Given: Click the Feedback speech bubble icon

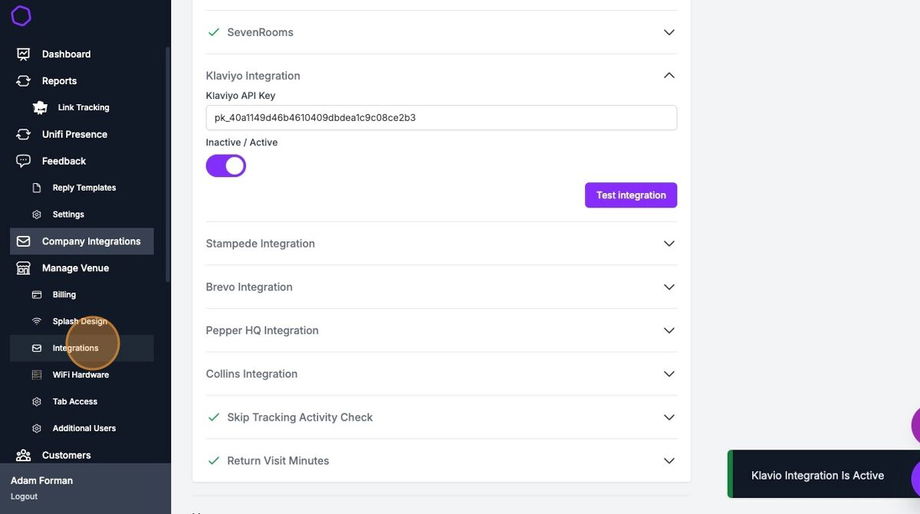Looking at the screenshot, I should [23, 161].
